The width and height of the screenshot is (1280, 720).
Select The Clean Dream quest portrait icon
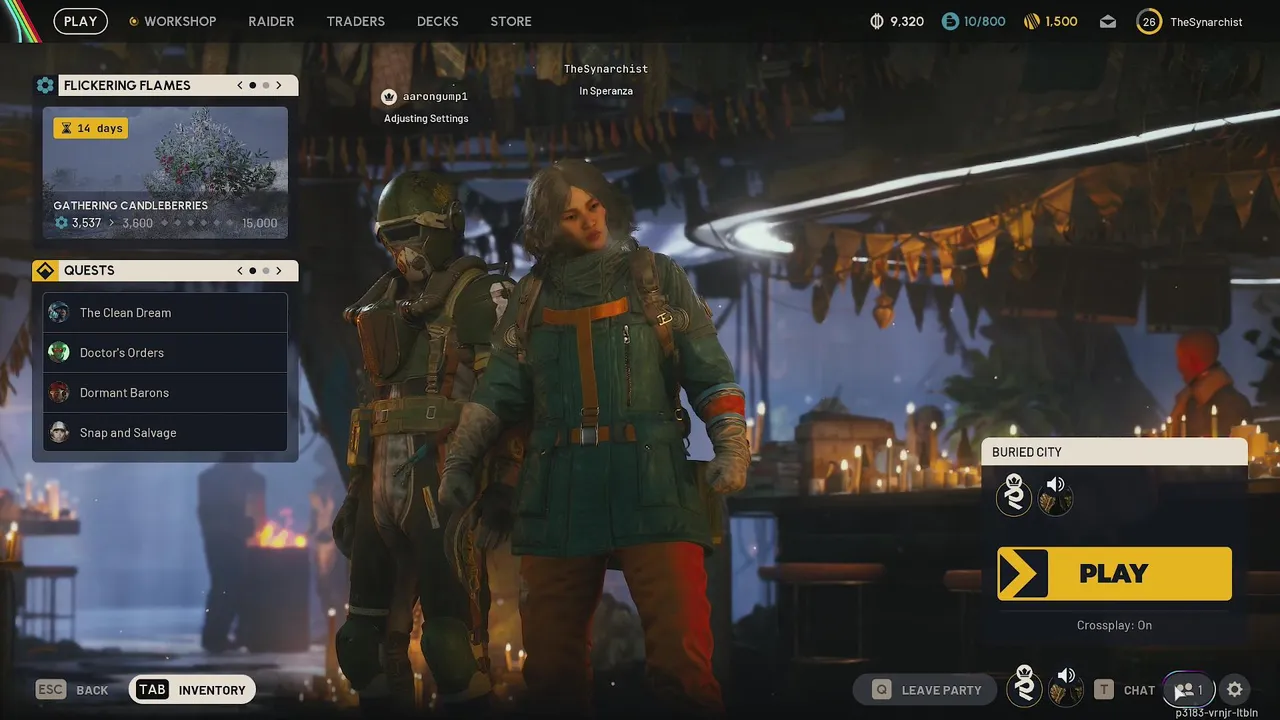click(59, 312)
